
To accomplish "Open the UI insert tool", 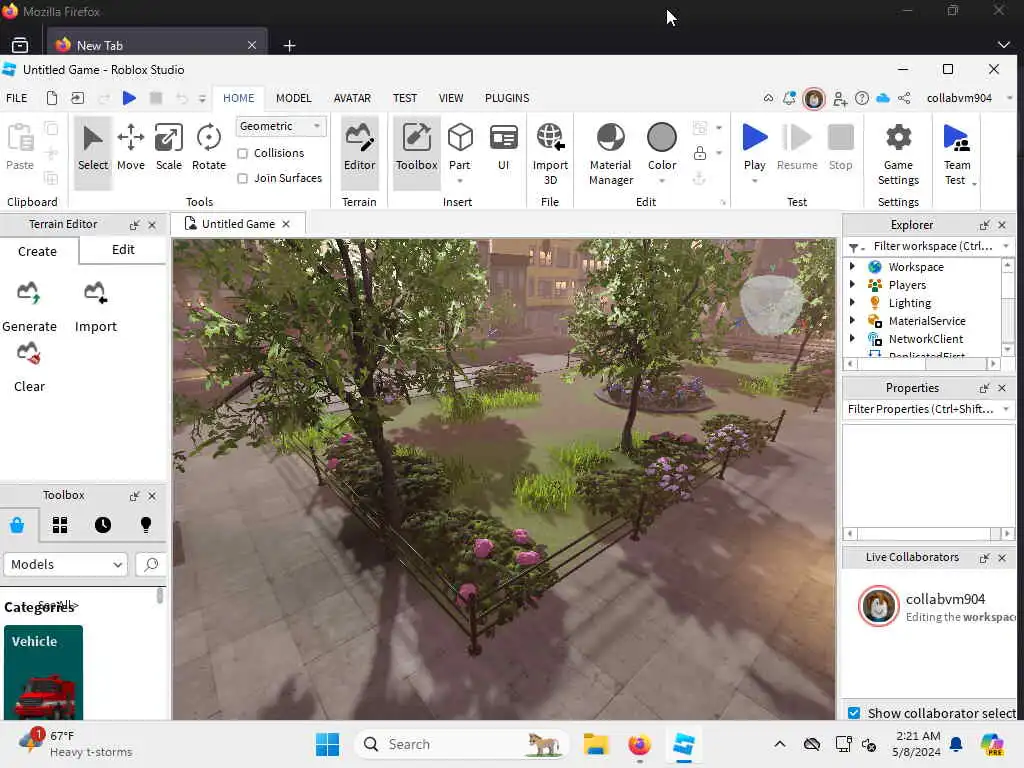I will pyautogui.click(x=504, y=148).
